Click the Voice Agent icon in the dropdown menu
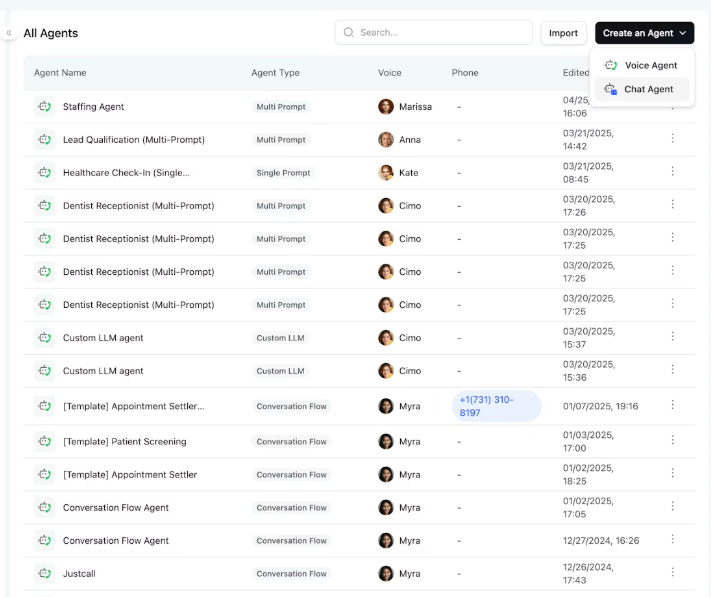Screen dimensions: 711x597 tap(611, 65)
